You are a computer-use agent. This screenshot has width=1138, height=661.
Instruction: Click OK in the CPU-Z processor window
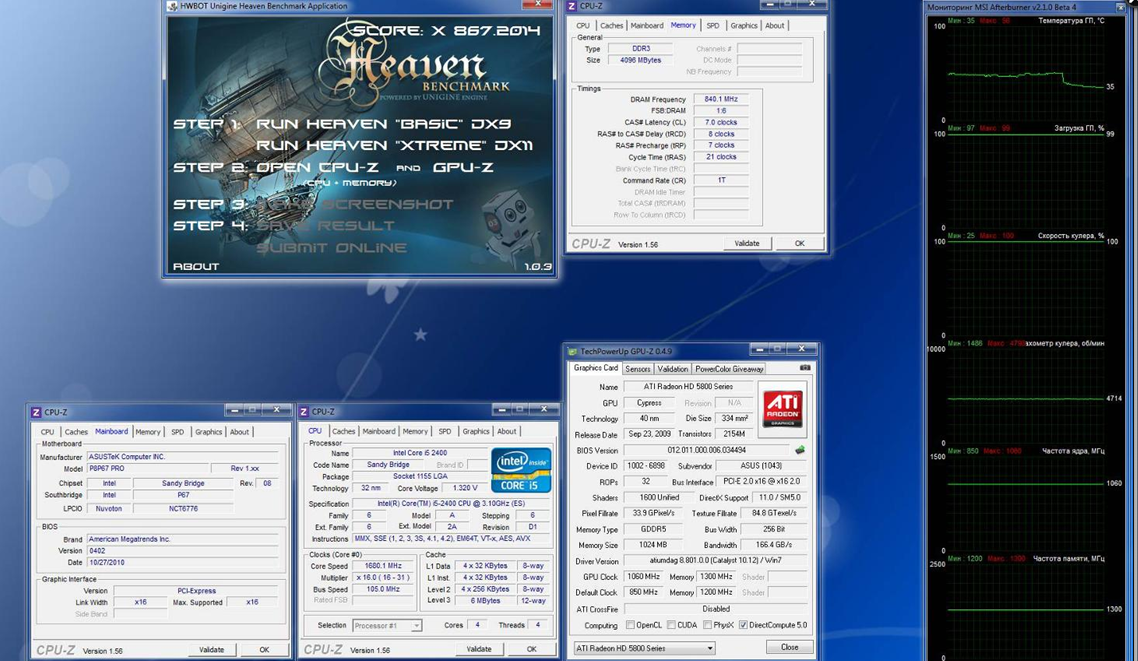coord(531,649)
